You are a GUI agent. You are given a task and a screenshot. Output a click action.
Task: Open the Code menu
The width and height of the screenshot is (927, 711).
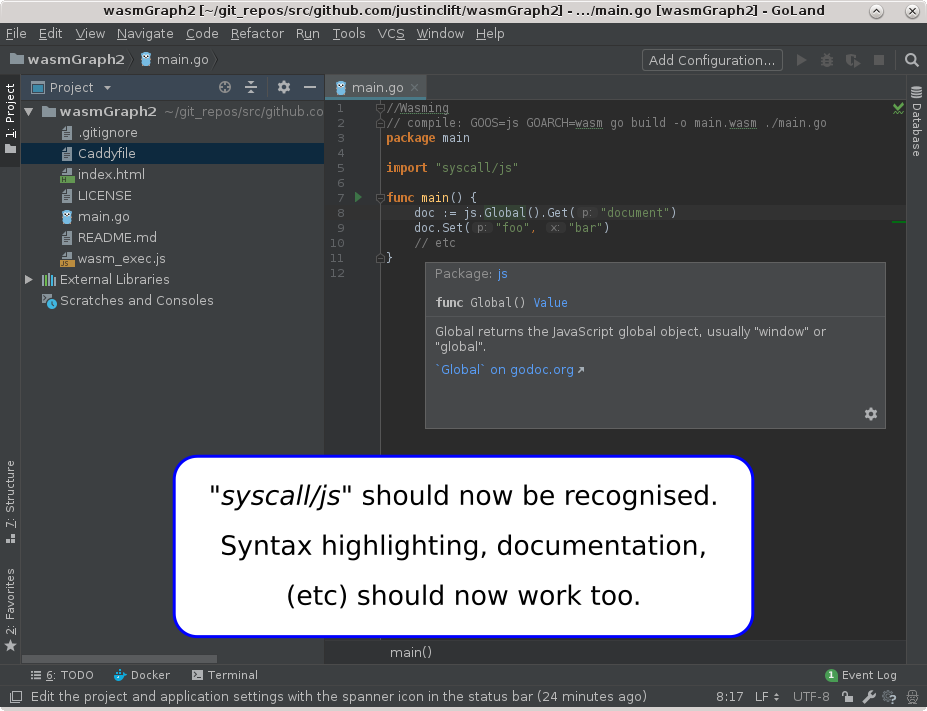click(x=202, y=34)
